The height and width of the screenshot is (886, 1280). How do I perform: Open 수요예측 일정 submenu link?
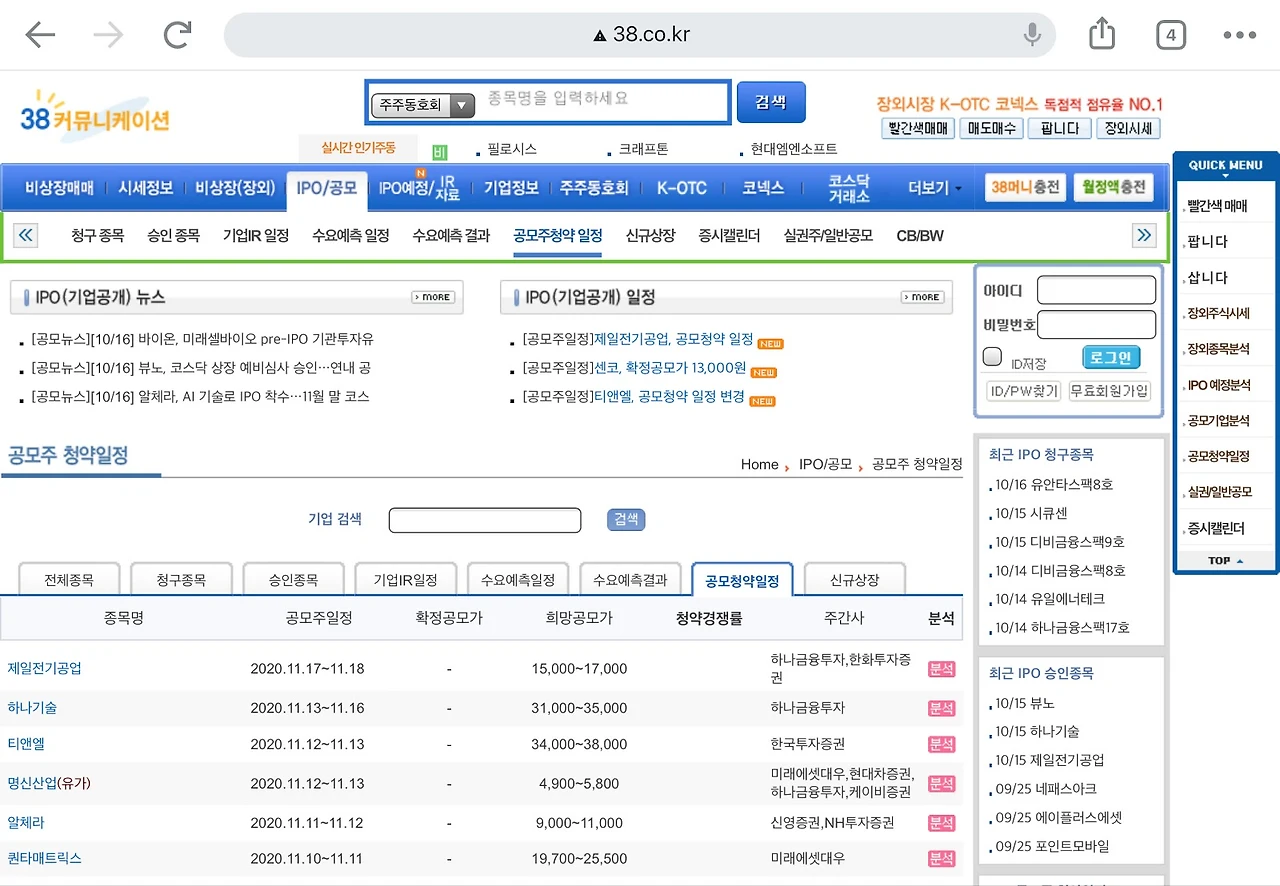pos(351,236)
